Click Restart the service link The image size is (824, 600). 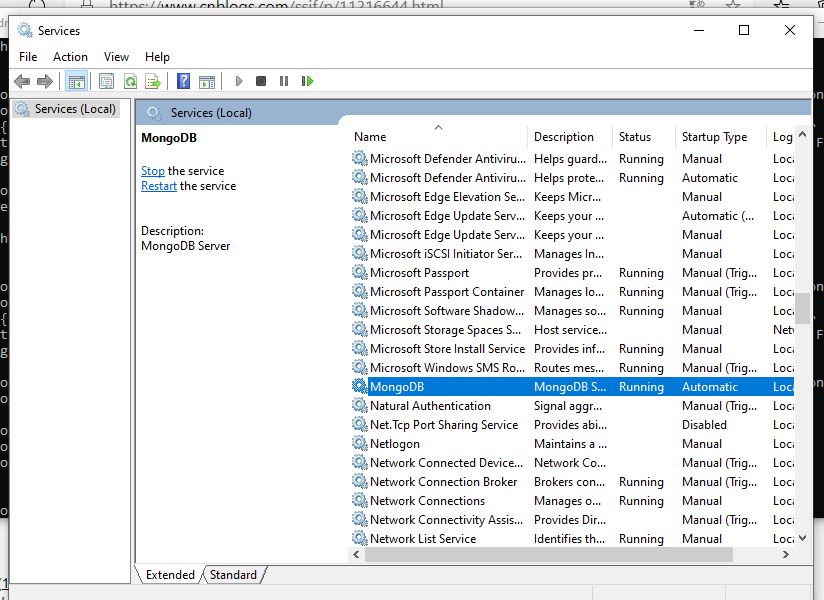[159, 186]
